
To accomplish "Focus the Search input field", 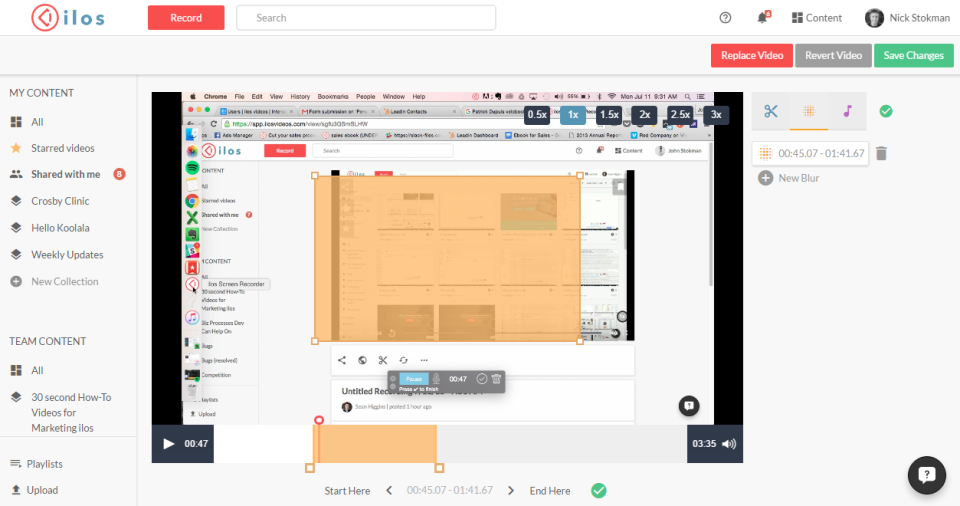I will click(x=366, y=18).
